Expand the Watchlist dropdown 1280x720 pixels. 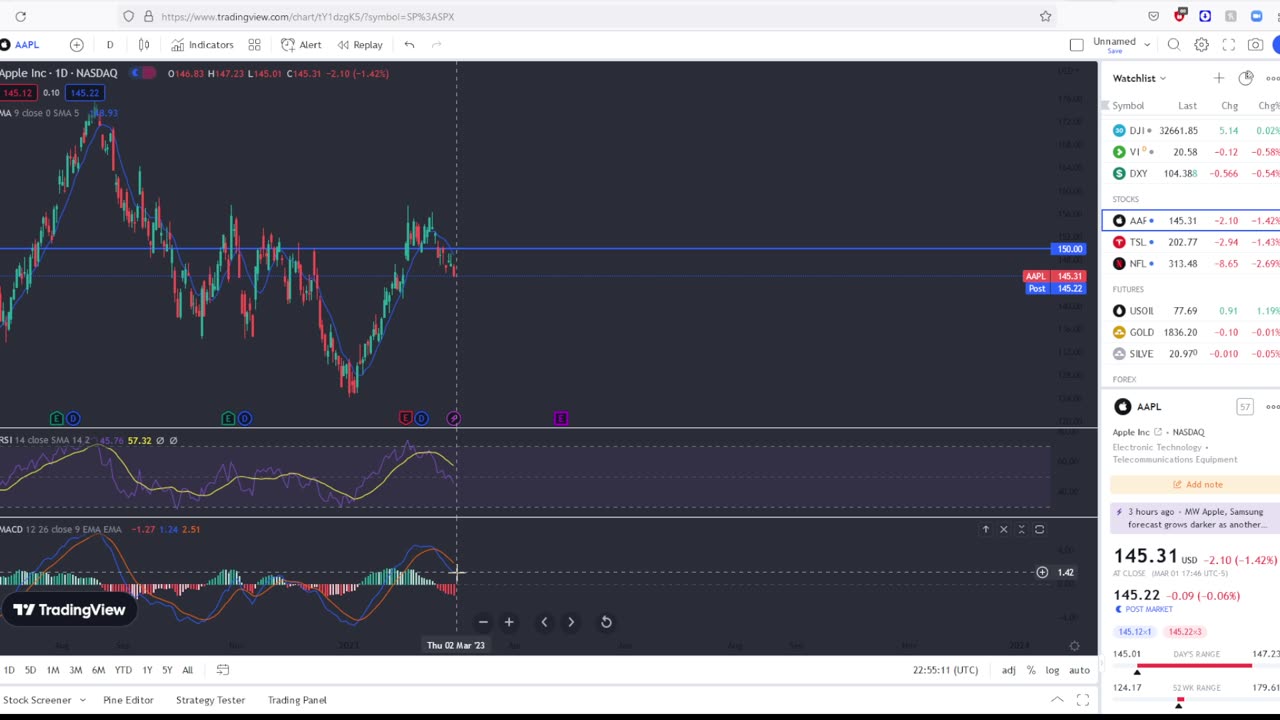tap(1140, 78)
